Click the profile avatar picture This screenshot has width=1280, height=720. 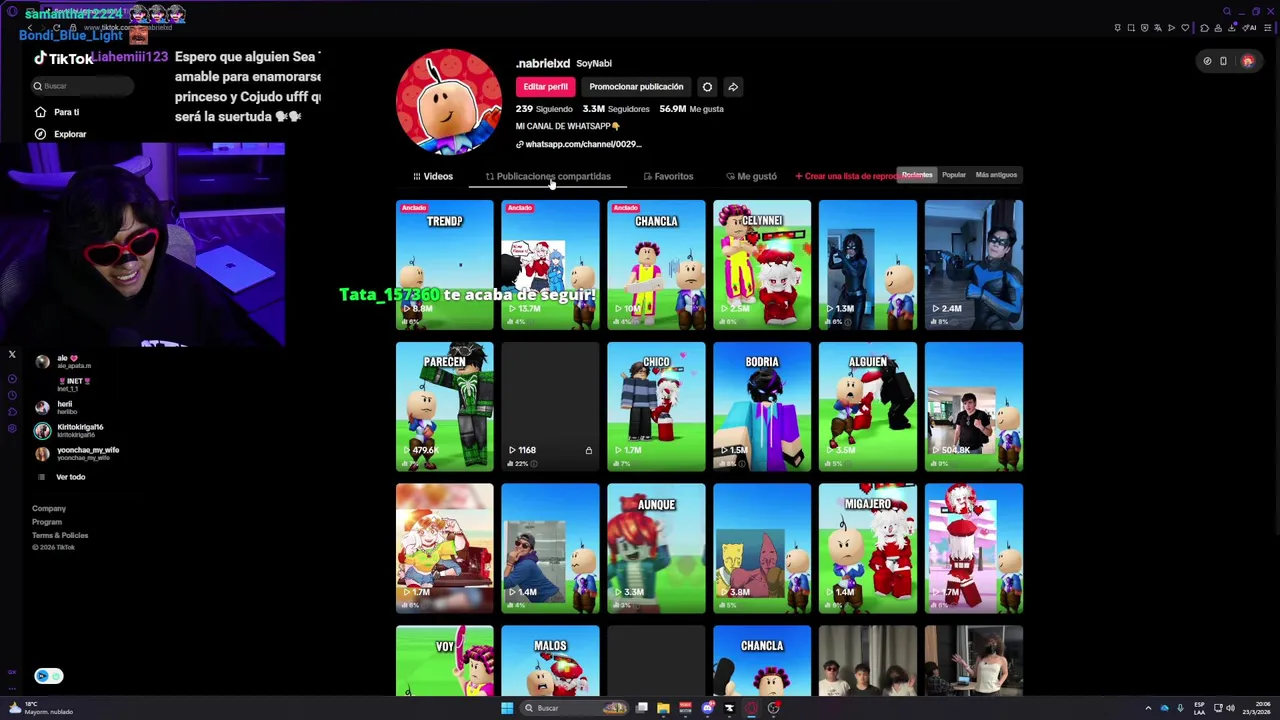coord(449,101)
